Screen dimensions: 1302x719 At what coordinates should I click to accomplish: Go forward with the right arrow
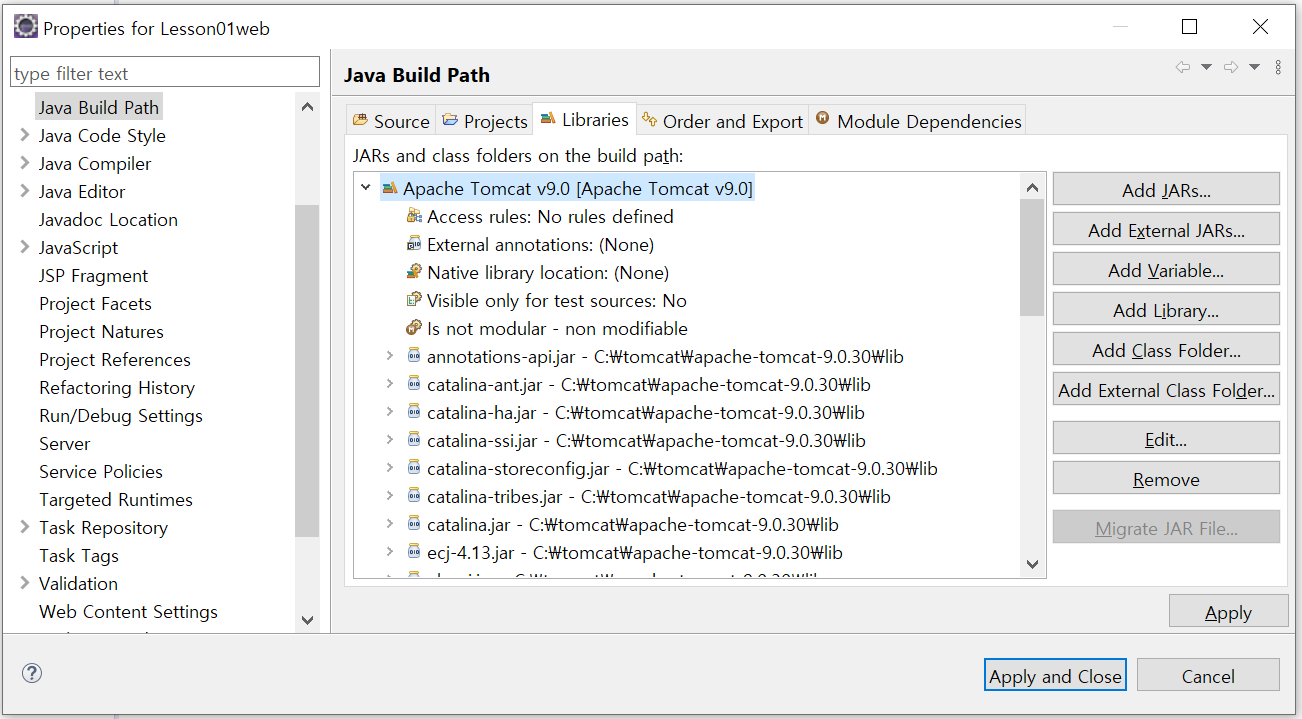[1231, 67]
